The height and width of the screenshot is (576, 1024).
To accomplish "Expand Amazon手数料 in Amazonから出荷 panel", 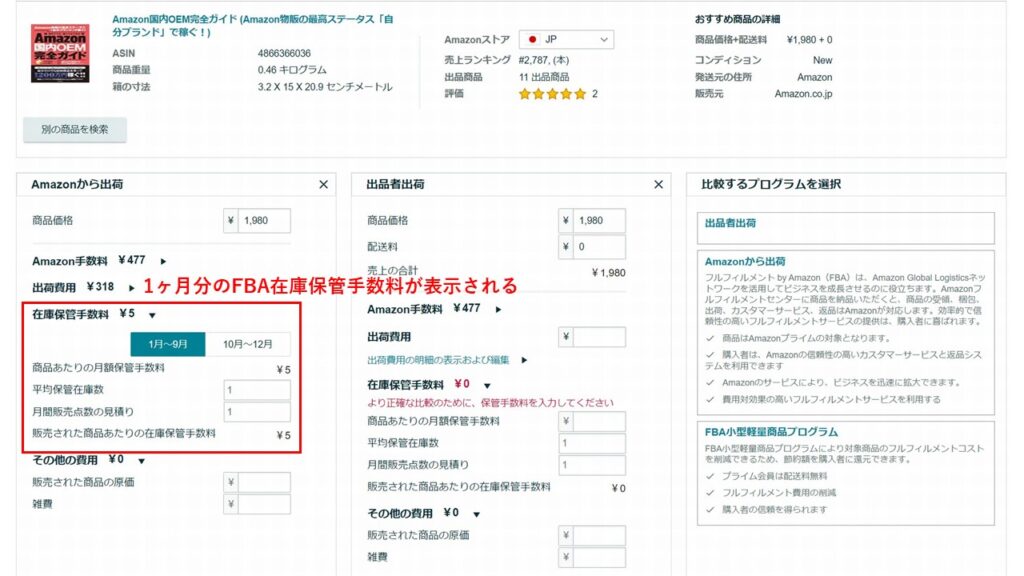I will click(164, 261).
